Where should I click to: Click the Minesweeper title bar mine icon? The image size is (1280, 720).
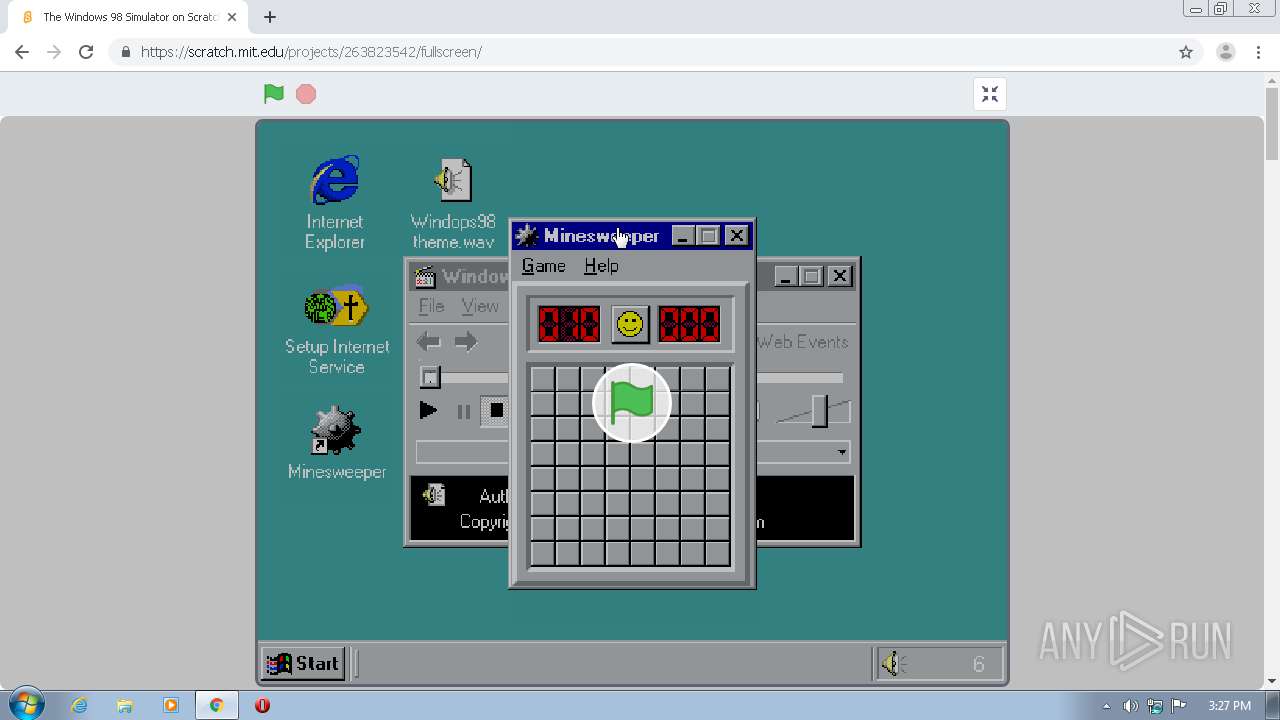527,236
